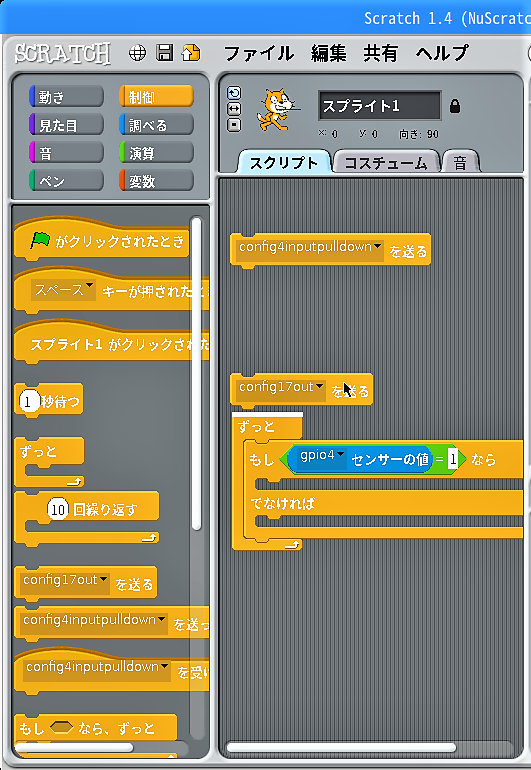Click the share project upload icon

[191, 53]
